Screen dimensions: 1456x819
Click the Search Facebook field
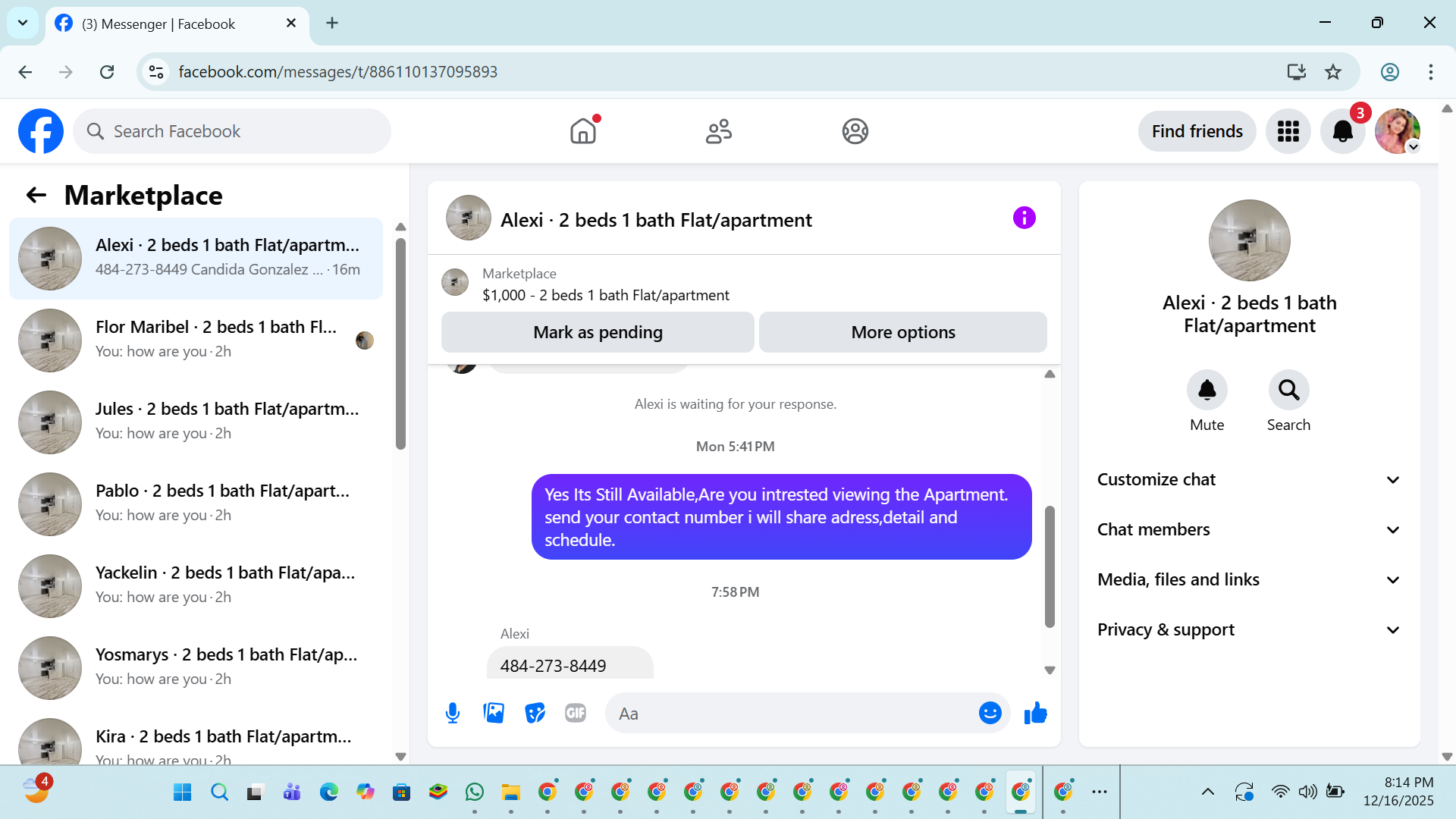(x=232, y=131)
